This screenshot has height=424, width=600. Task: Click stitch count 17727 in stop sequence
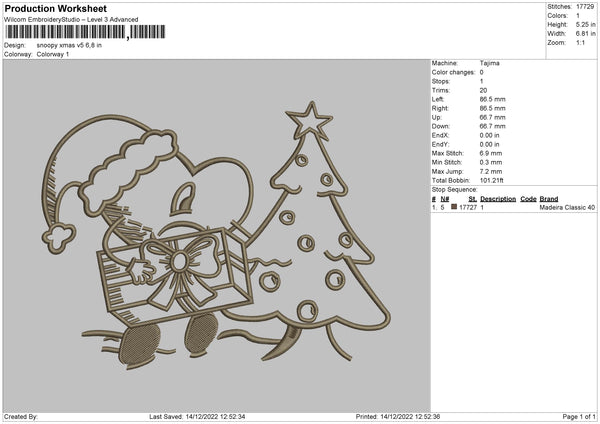[x=468, y=207]
